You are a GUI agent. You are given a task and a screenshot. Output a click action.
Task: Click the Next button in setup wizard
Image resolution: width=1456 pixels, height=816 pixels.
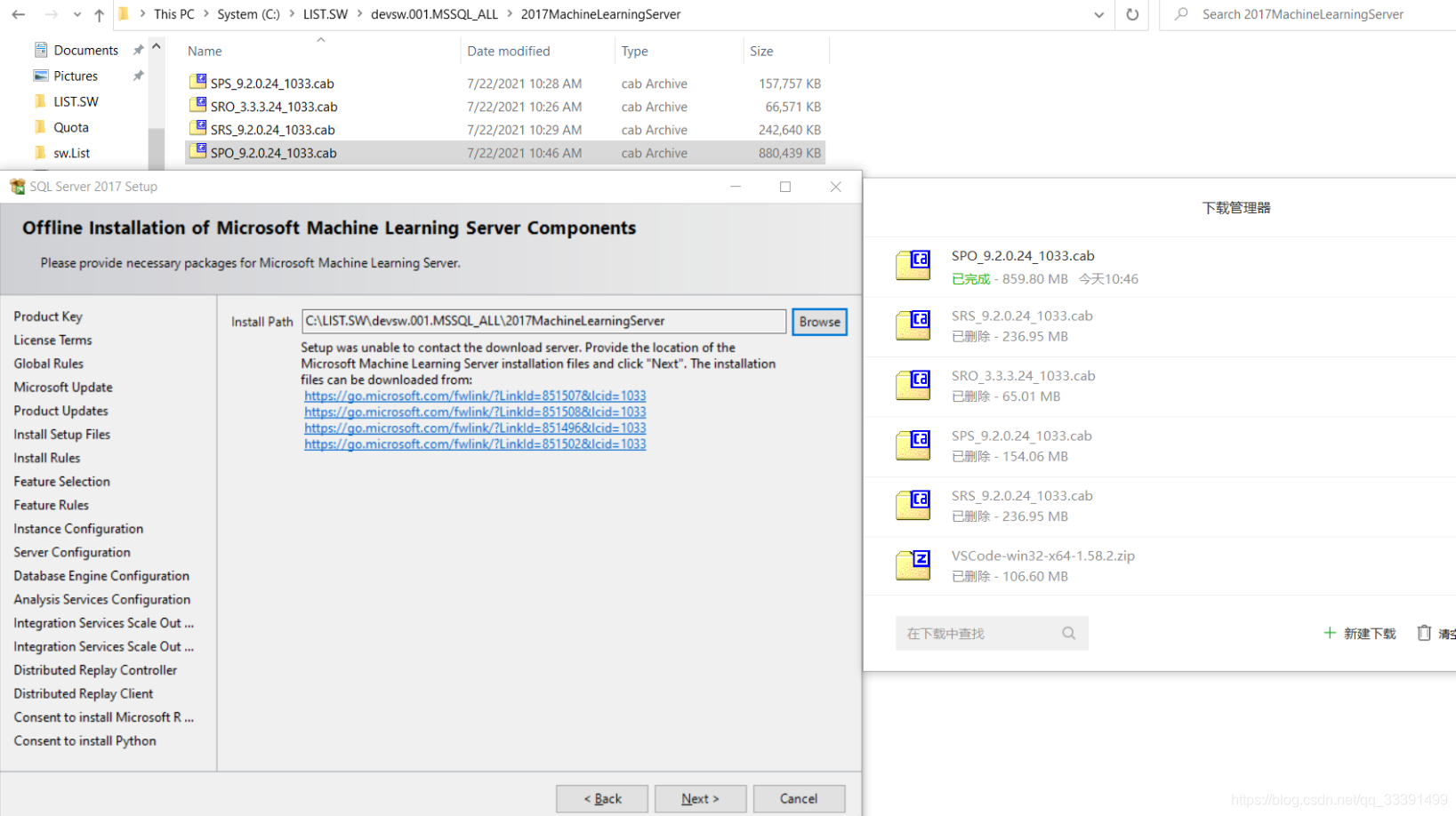coord(700,798)
